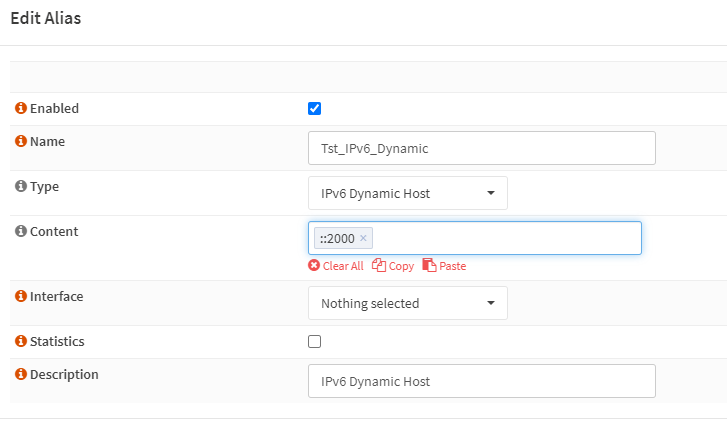Screen dimensions: 727x430
Task: Click the Clear All link
Action: click(343, 266)
